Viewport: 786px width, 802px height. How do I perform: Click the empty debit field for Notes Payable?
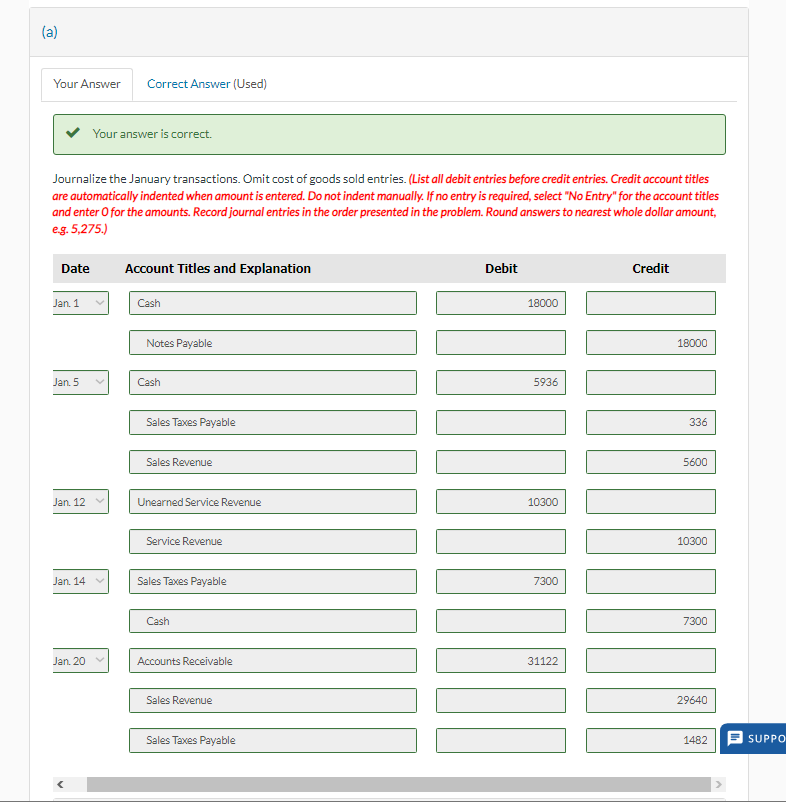(x=501, y=343)
